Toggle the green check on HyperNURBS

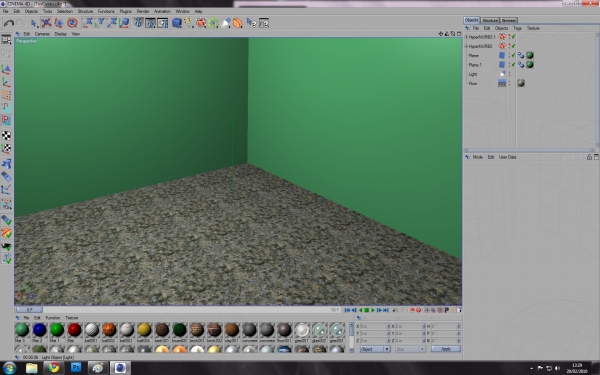(514, 46)
